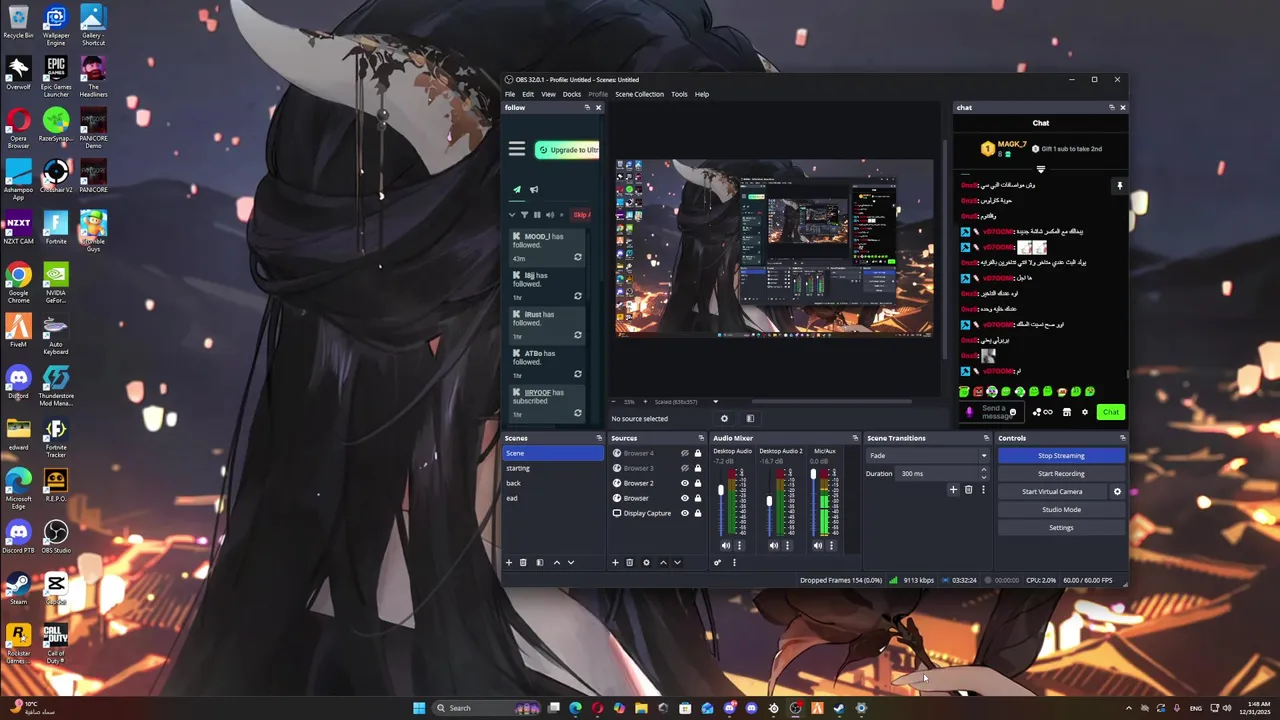Open source properties gear in Sources panel
The width and height of the screenshot is (1280, 720).
646,562
